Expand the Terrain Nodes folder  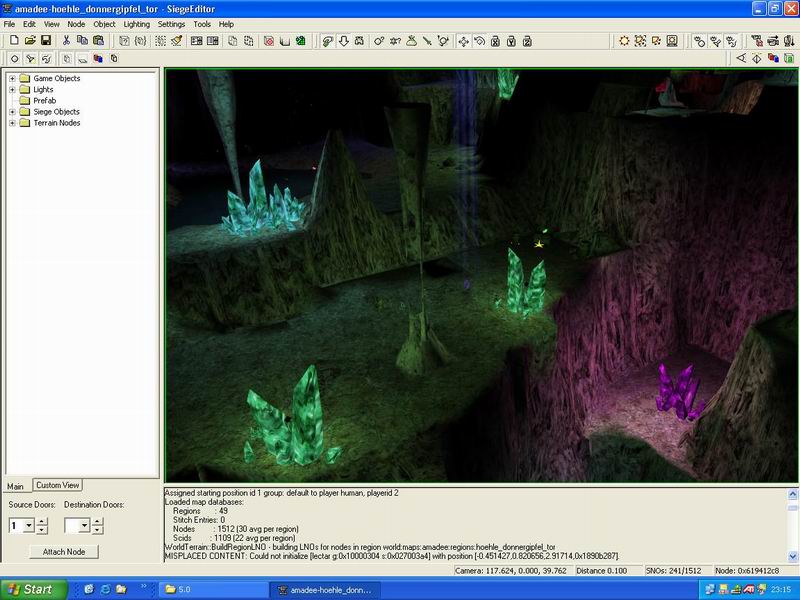tap(13, 123)
